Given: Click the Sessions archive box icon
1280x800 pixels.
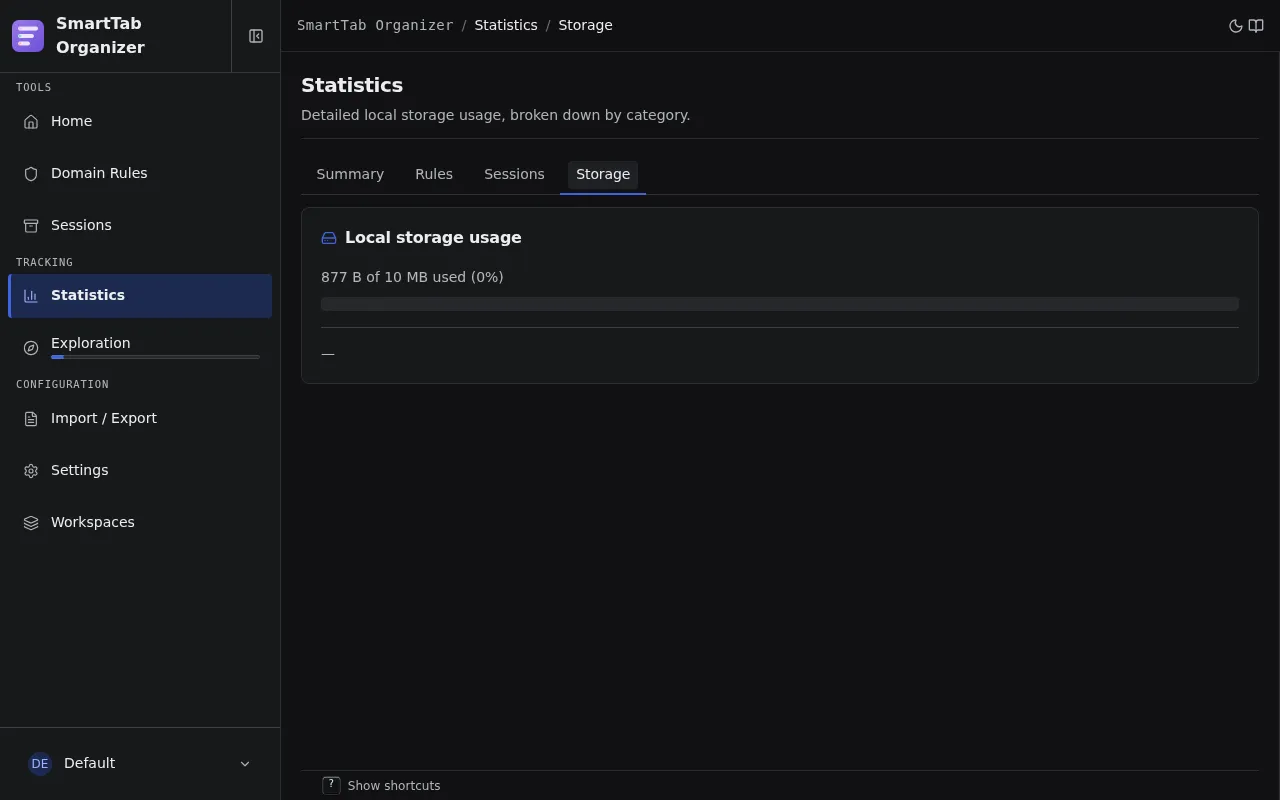Looking at the screenshot, I should [x=31, y=226].
